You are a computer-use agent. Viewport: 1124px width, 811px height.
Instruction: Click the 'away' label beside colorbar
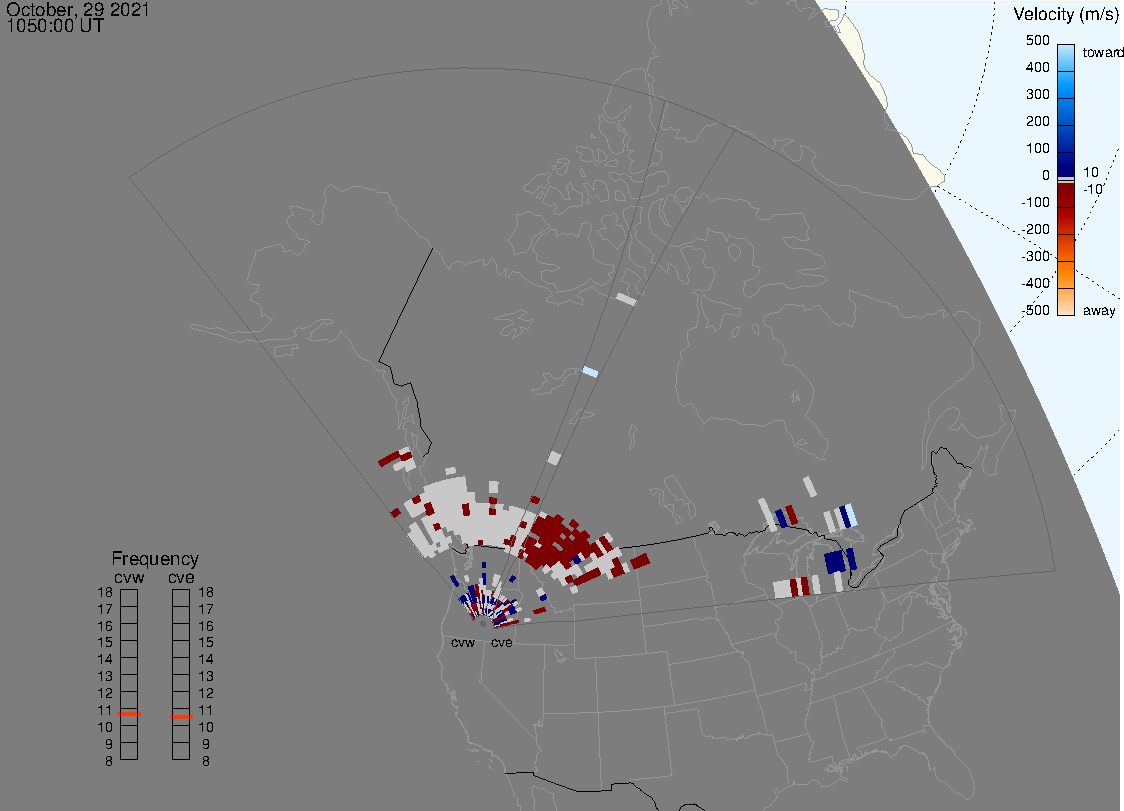coord(1099,310)
